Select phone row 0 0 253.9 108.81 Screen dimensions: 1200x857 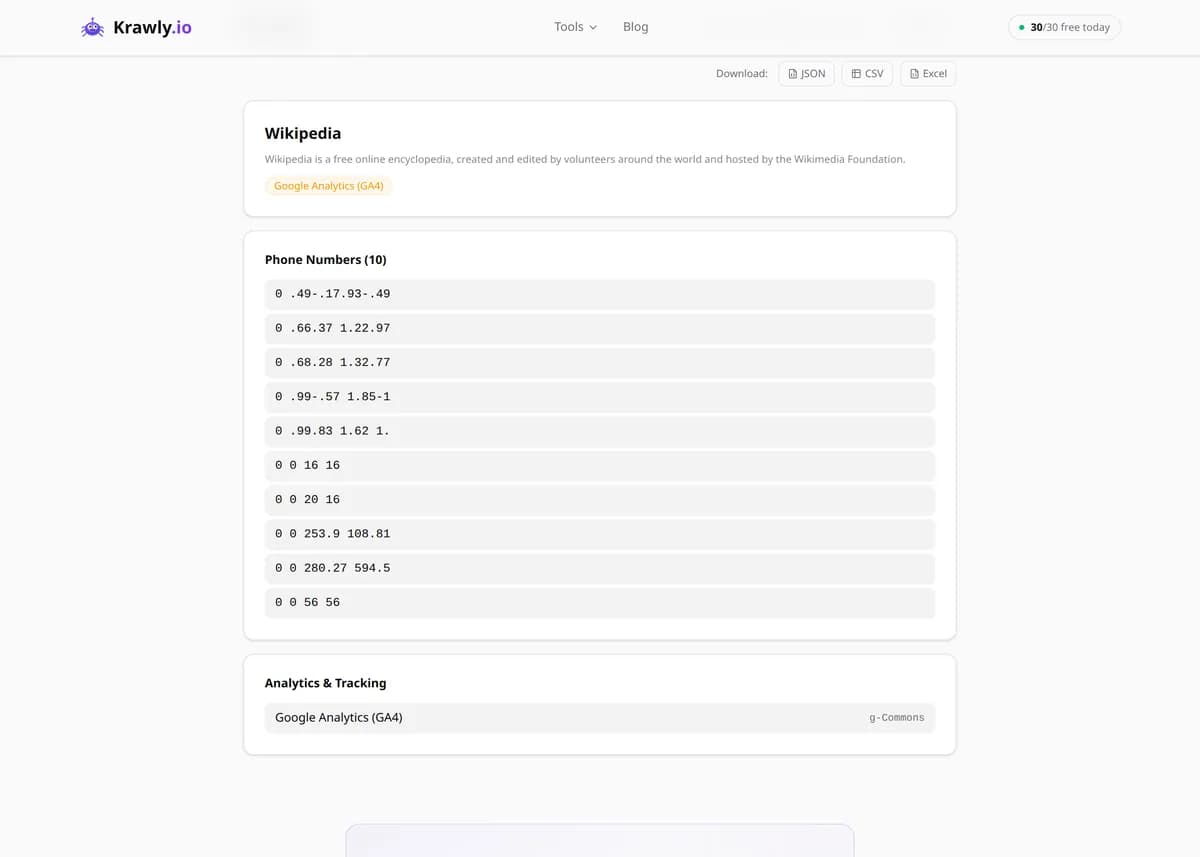600,534
